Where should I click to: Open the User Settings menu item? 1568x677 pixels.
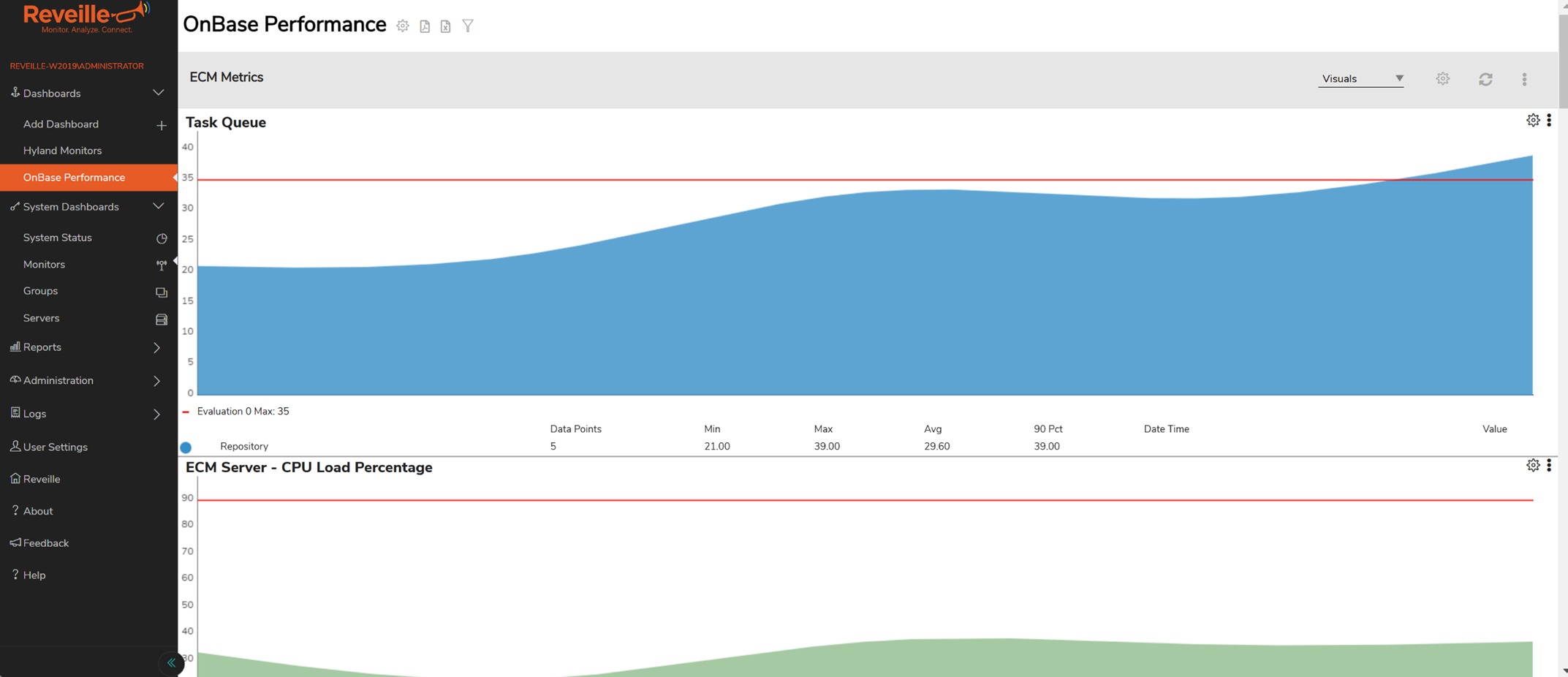coord(55,447)
